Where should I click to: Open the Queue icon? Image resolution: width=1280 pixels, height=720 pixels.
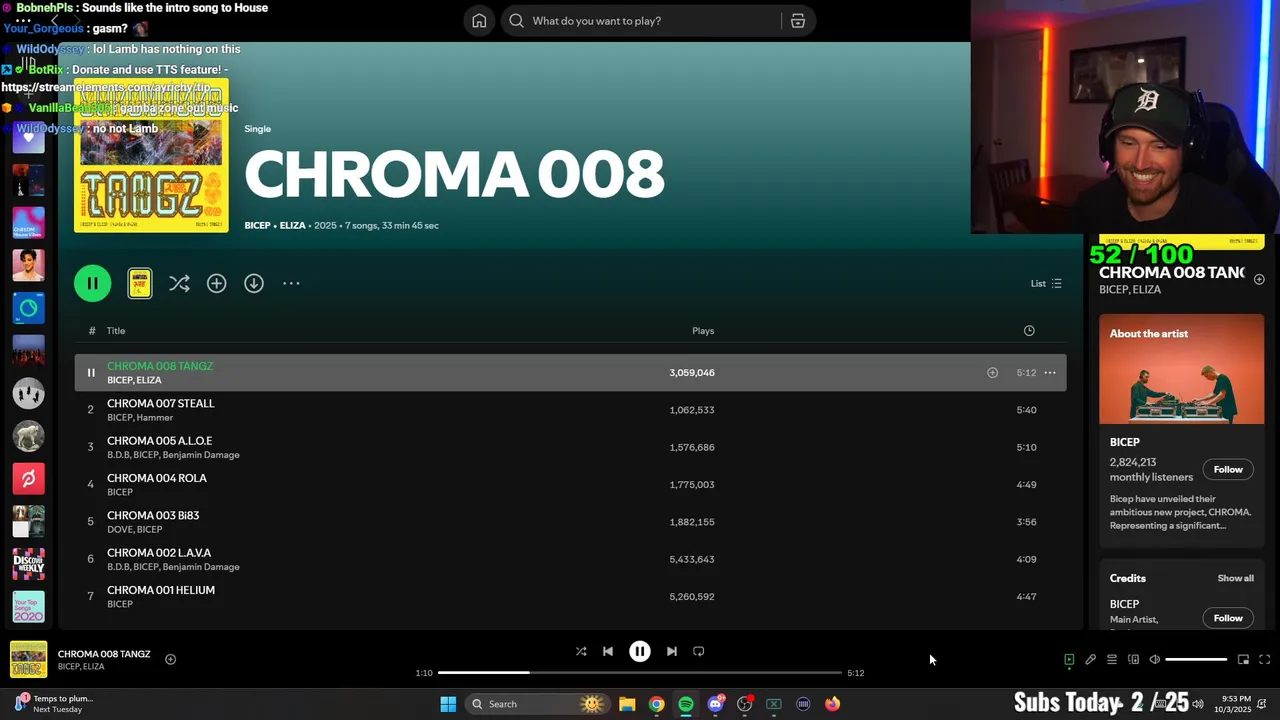coord(1112,660)
